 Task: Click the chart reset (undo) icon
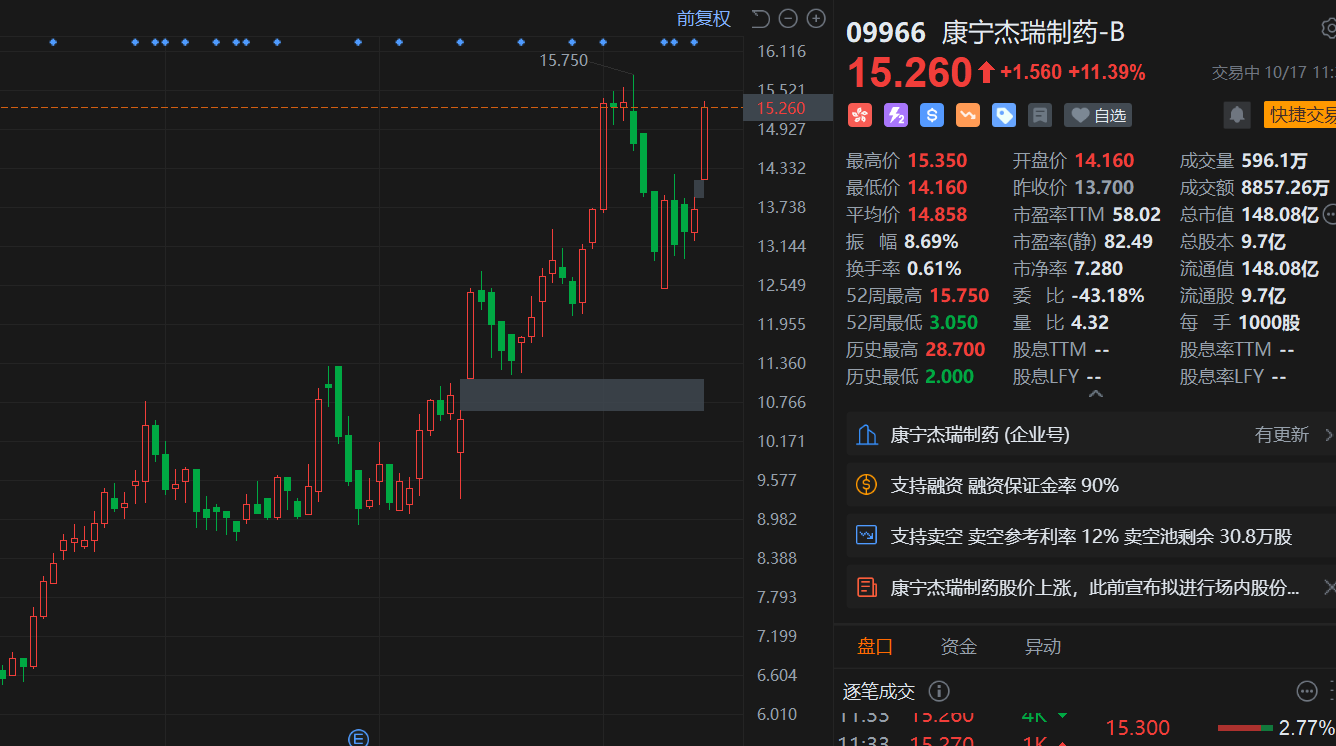point(761,18)
